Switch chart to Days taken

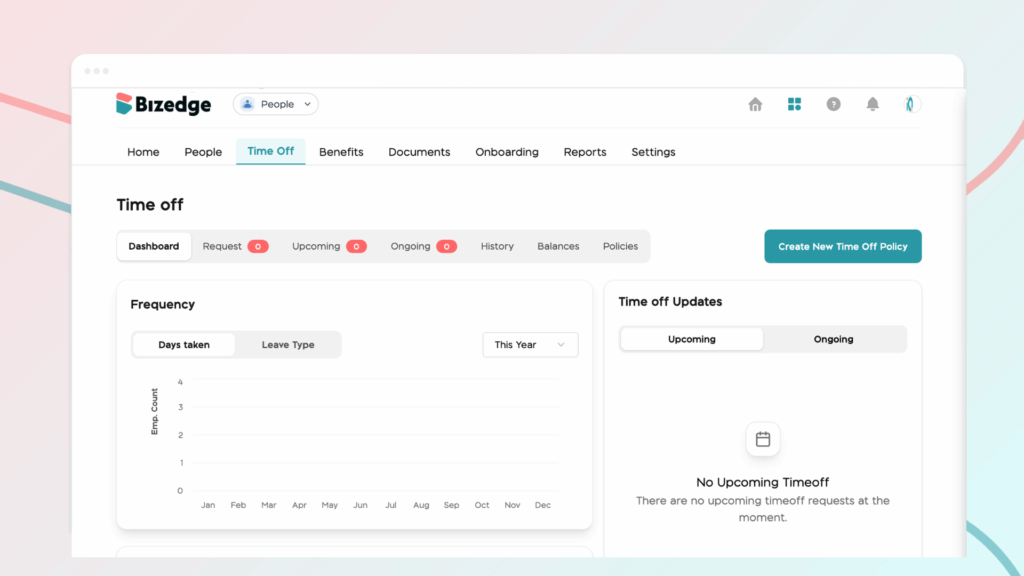(x=184, y=345)
